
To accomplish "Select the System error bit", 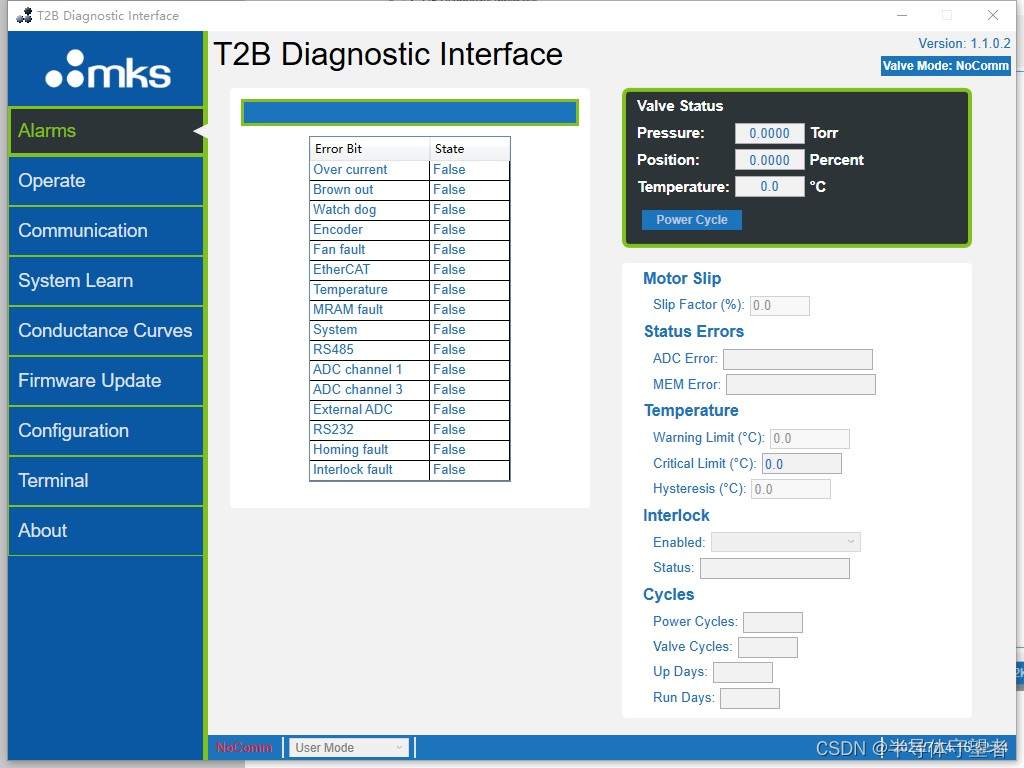I will (409, 330).
